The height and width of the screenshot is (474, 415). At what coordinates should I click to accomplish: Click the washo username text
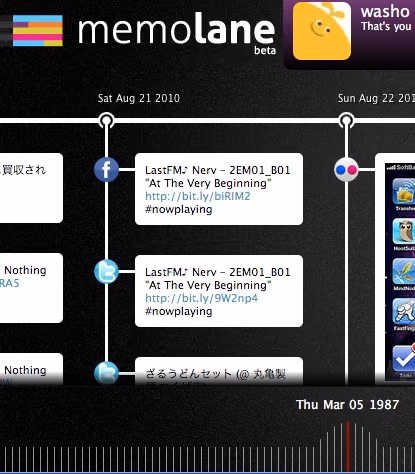[x=385, y=12]
